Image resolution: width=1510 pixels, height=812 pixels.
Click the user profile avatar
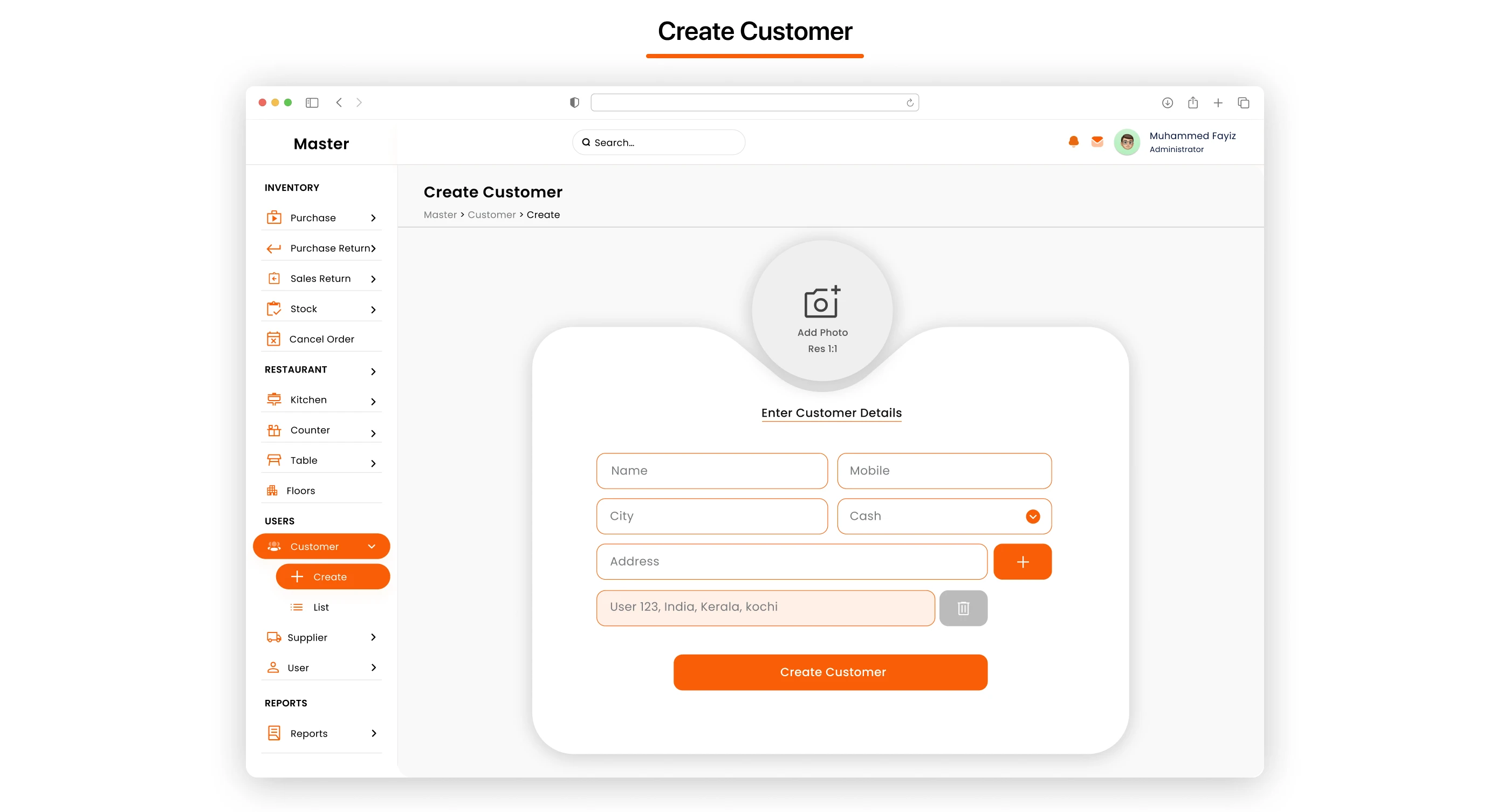coord(1126,142)
